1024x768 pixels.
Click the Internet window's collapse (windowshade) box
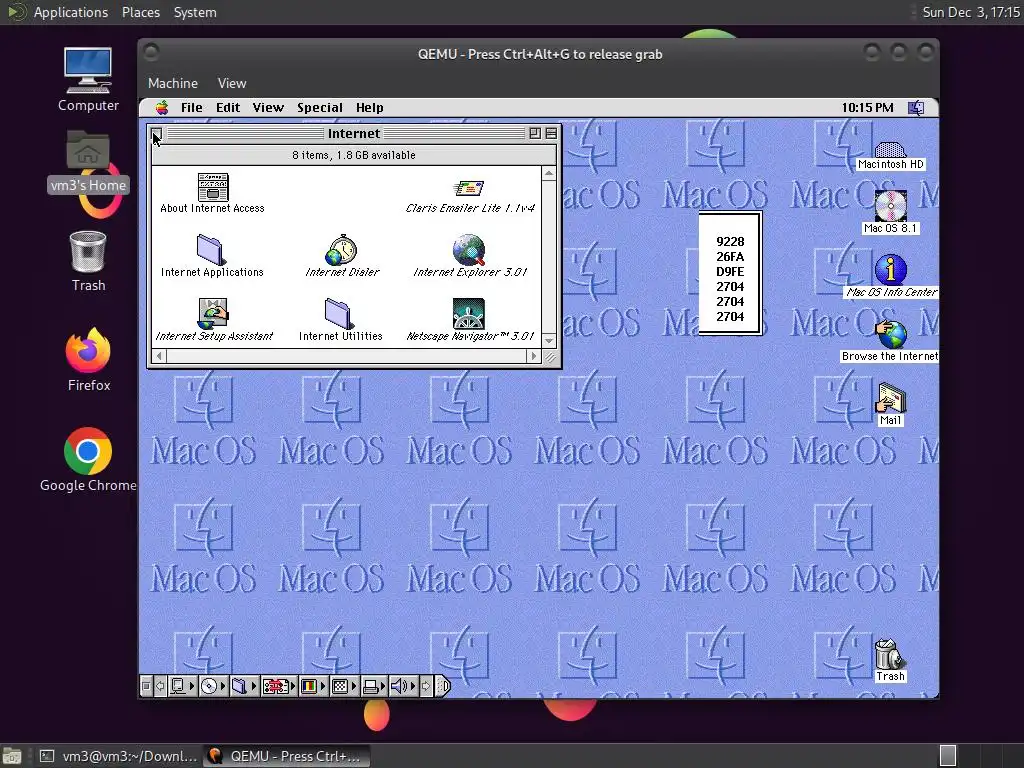(551, 133)
